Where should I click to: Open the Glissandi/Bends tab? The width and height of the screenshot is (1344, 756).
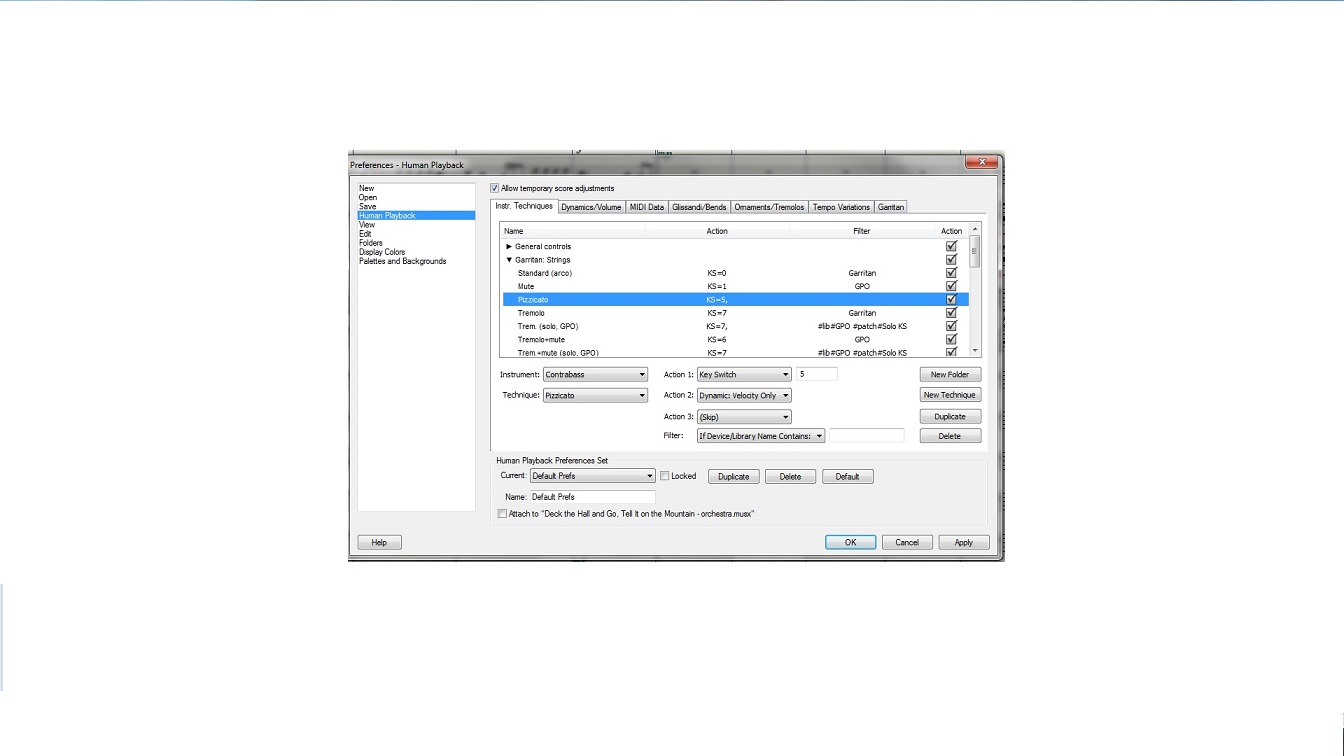pyautogui.click(x=699, y=207)
